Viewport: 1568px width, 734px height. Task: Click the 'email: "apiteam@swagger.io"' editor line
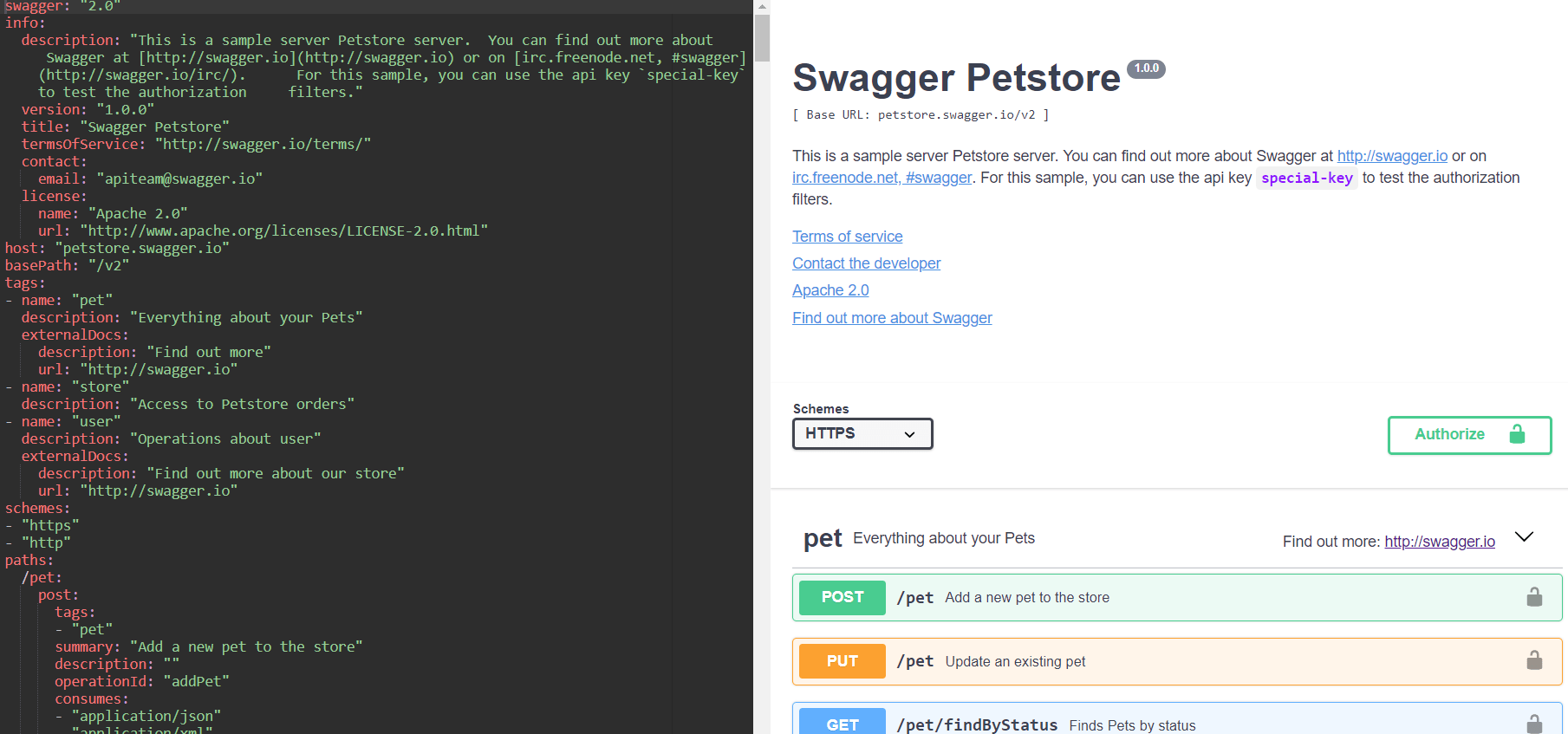(150, 179)
